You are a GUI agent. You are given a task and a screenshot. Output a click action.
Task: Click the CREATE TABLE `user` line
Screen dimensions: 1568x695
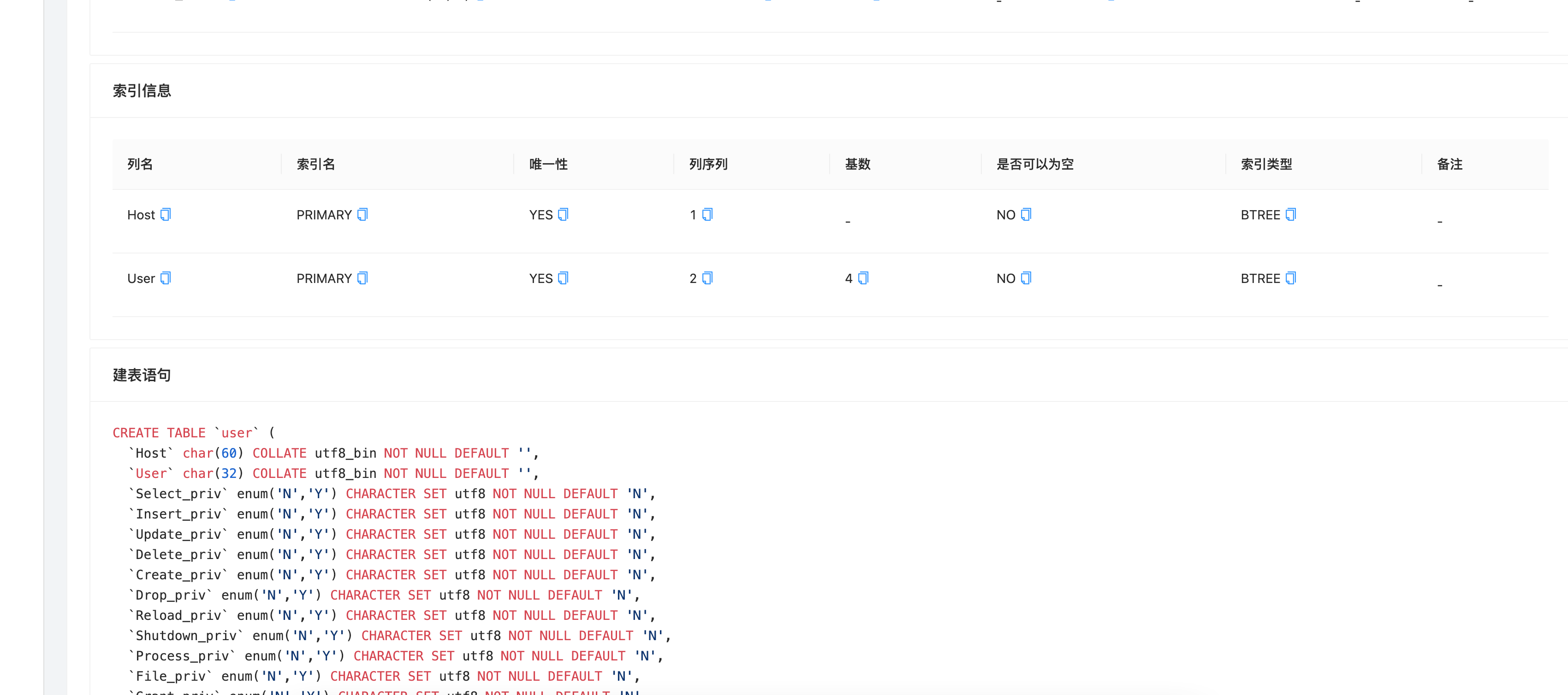pyautogui.click(x=194, y=433)
